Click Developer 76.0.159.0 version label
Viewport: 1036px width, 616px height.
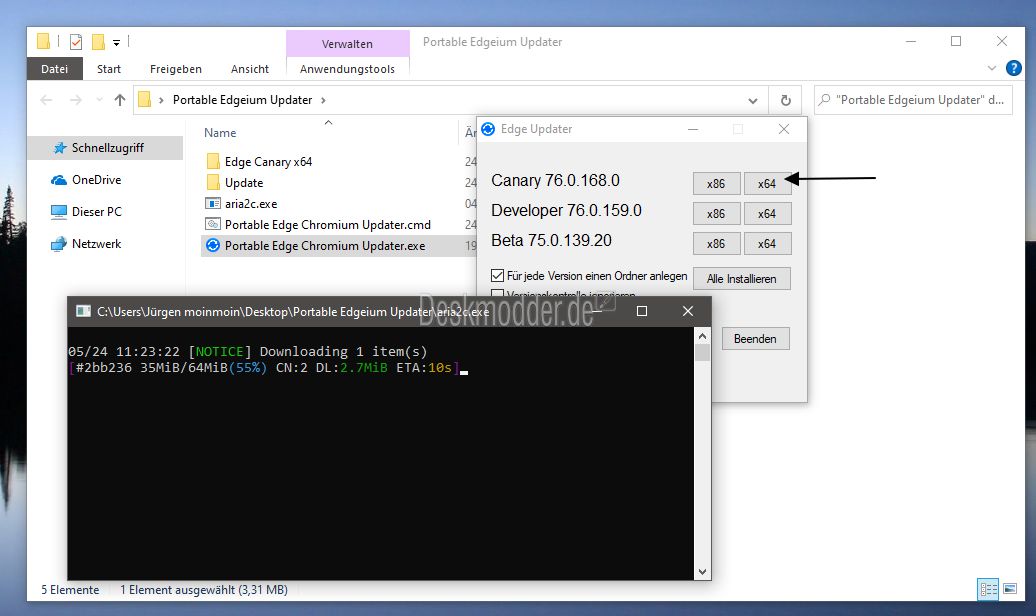click(x=566, y=211)
